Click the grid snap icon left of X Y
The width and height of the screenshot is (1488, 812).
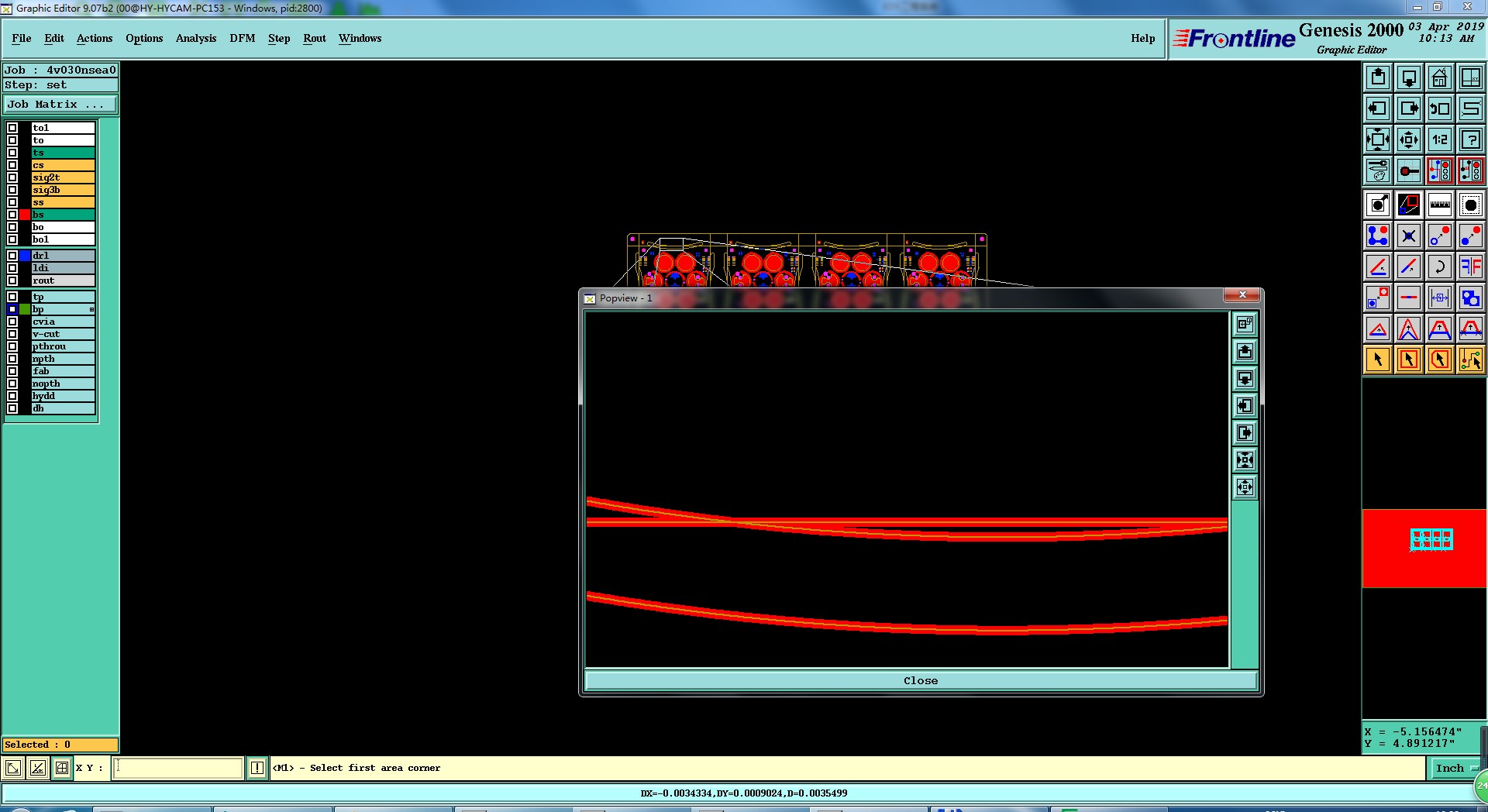click(62, 768)
